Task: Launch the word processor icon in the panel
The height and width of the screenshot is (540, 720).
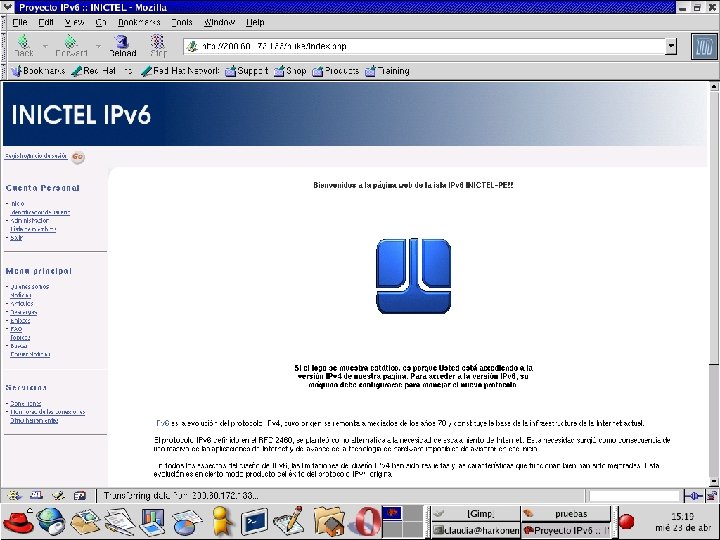Action: coord(118,522)
